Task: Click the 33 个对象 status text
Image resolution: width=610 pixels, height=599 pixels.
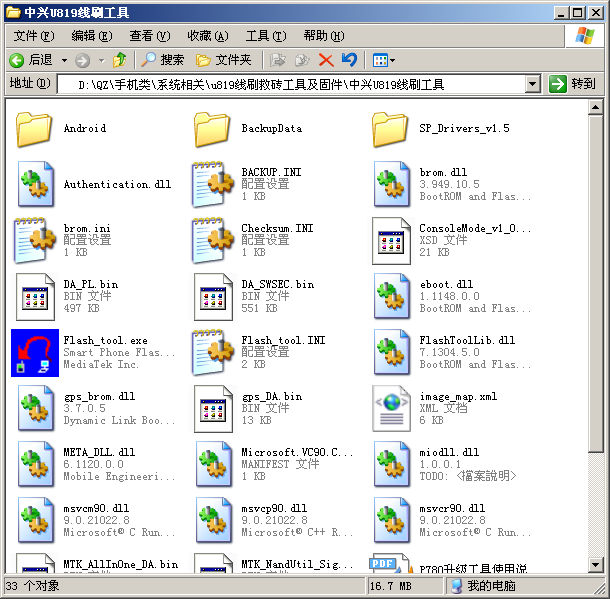Action: pyautogui.click(x=32, y=586)
